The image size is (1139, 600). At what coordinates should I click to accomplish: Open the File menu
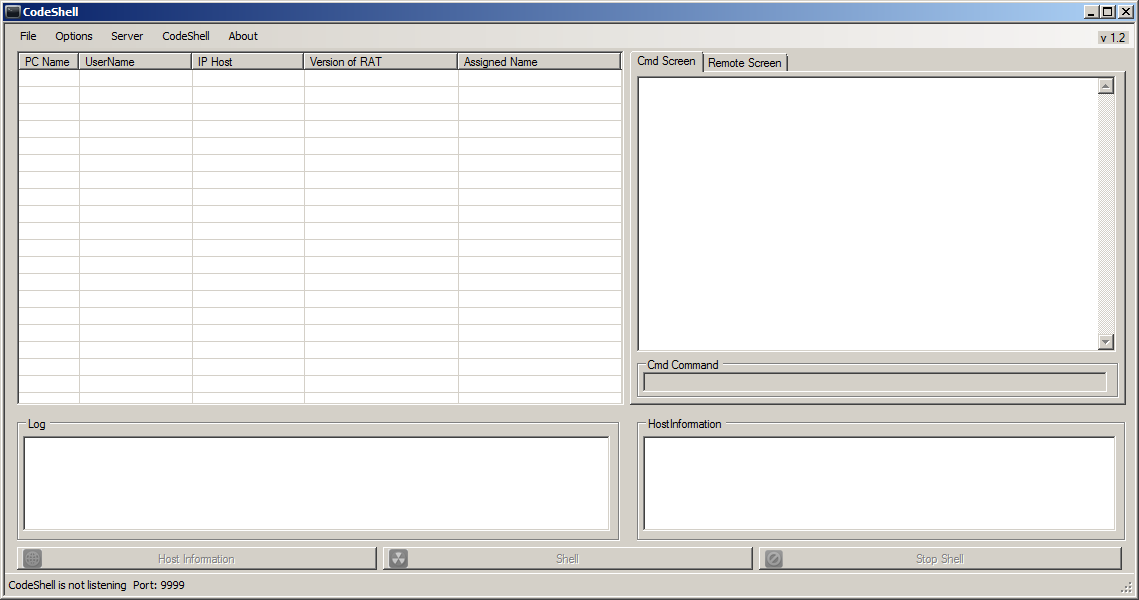[x=28, y=36]
